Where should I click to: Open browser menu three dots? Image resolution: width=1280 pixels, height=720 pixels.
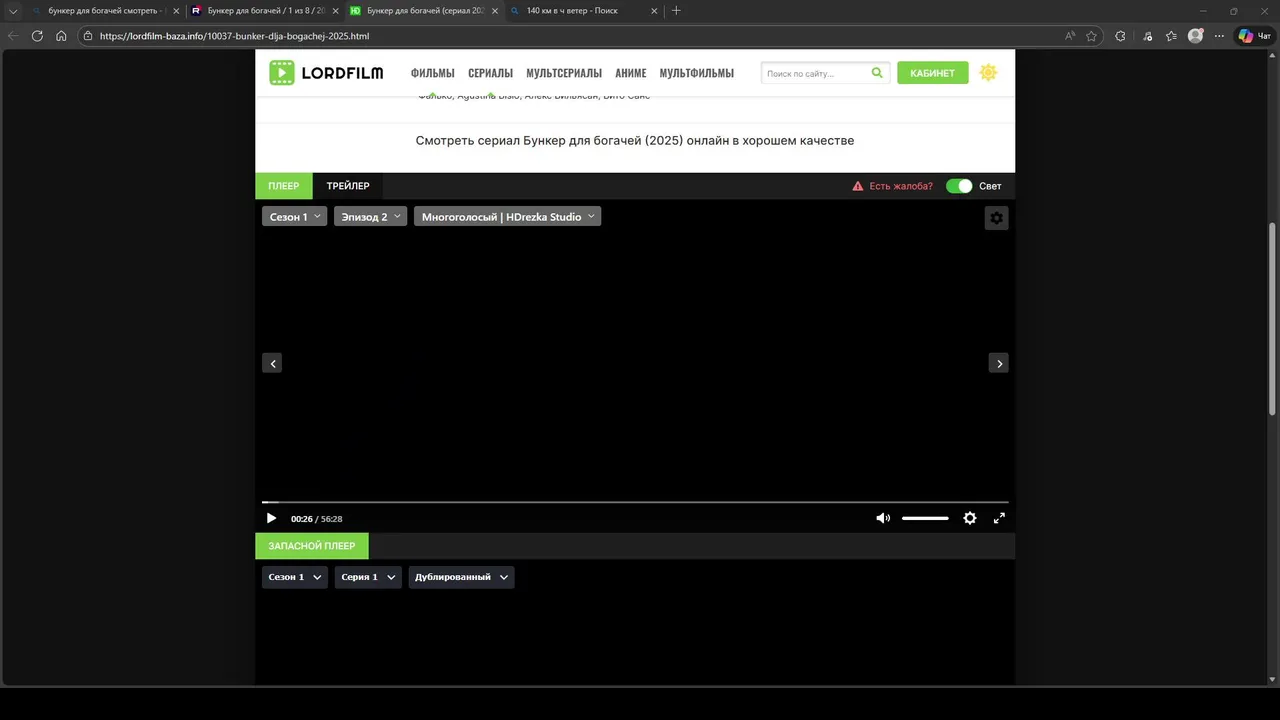pyautogui.click(x=1219, y=36)
